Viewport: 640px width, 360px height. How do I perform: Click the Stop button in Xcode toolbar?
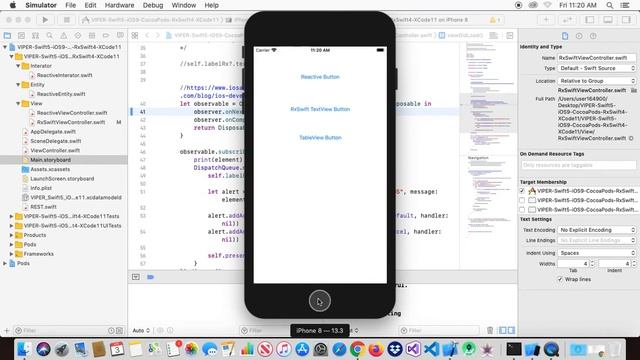click(x=67, y=20)
